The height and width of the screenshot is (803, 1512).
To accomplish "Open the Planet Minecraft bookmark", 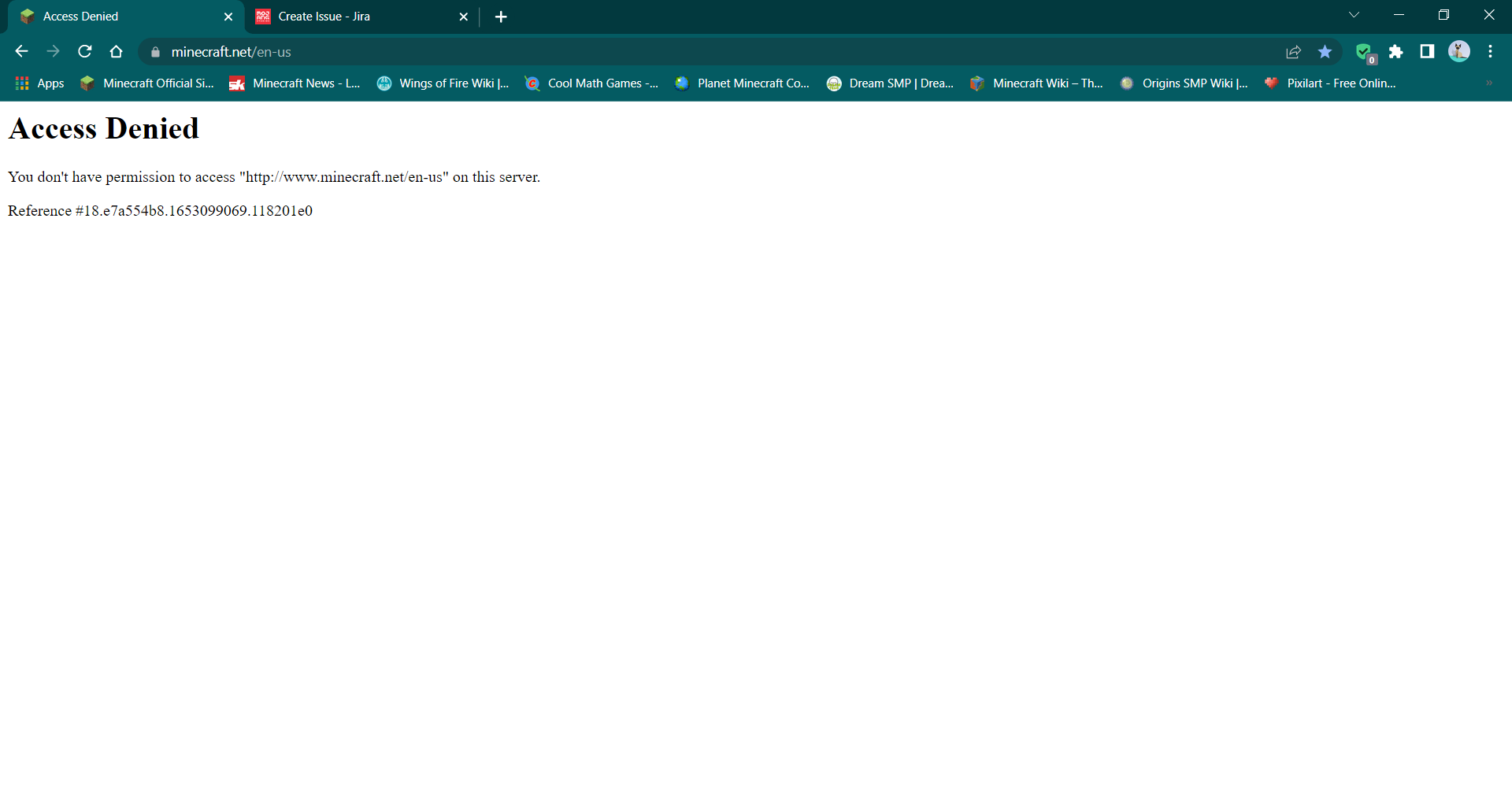I will pyautogui.click(x=742, y=83).
